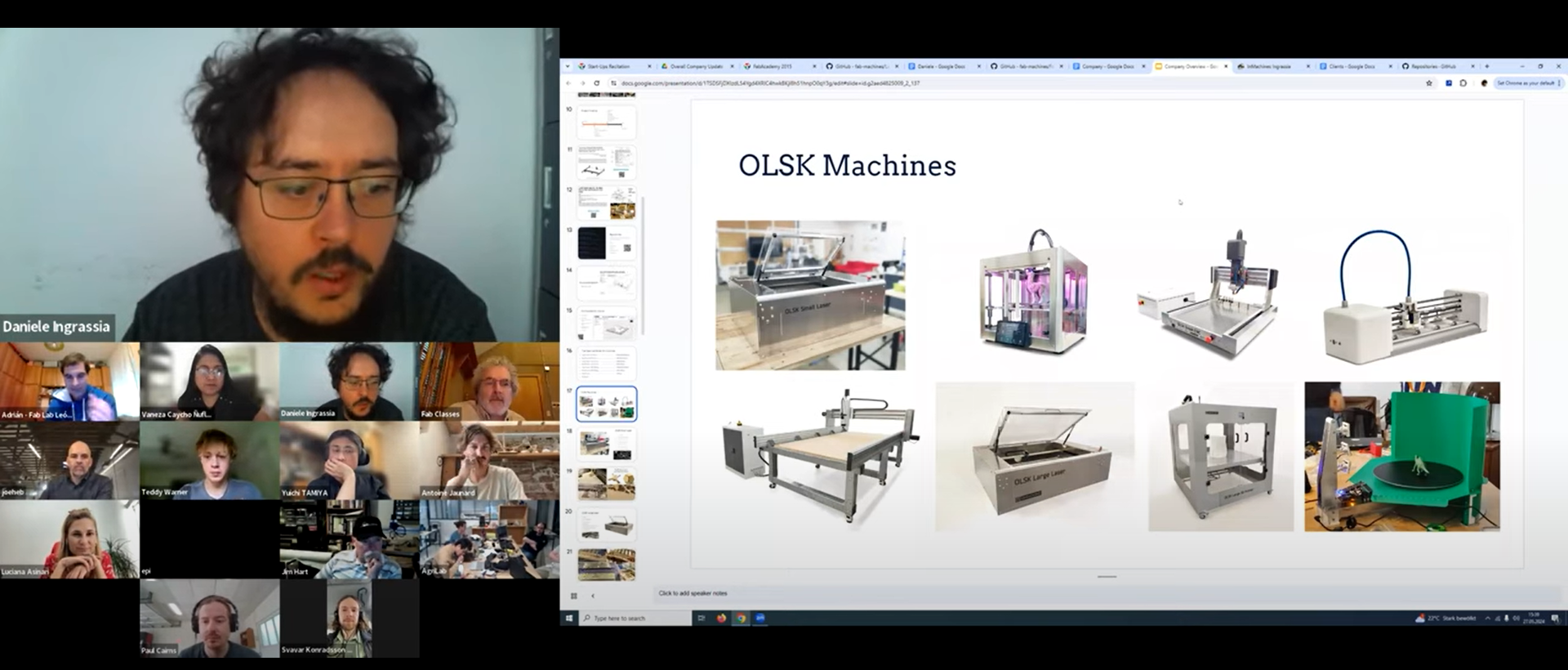Click the speaker notes field

tap(1107, 593)
